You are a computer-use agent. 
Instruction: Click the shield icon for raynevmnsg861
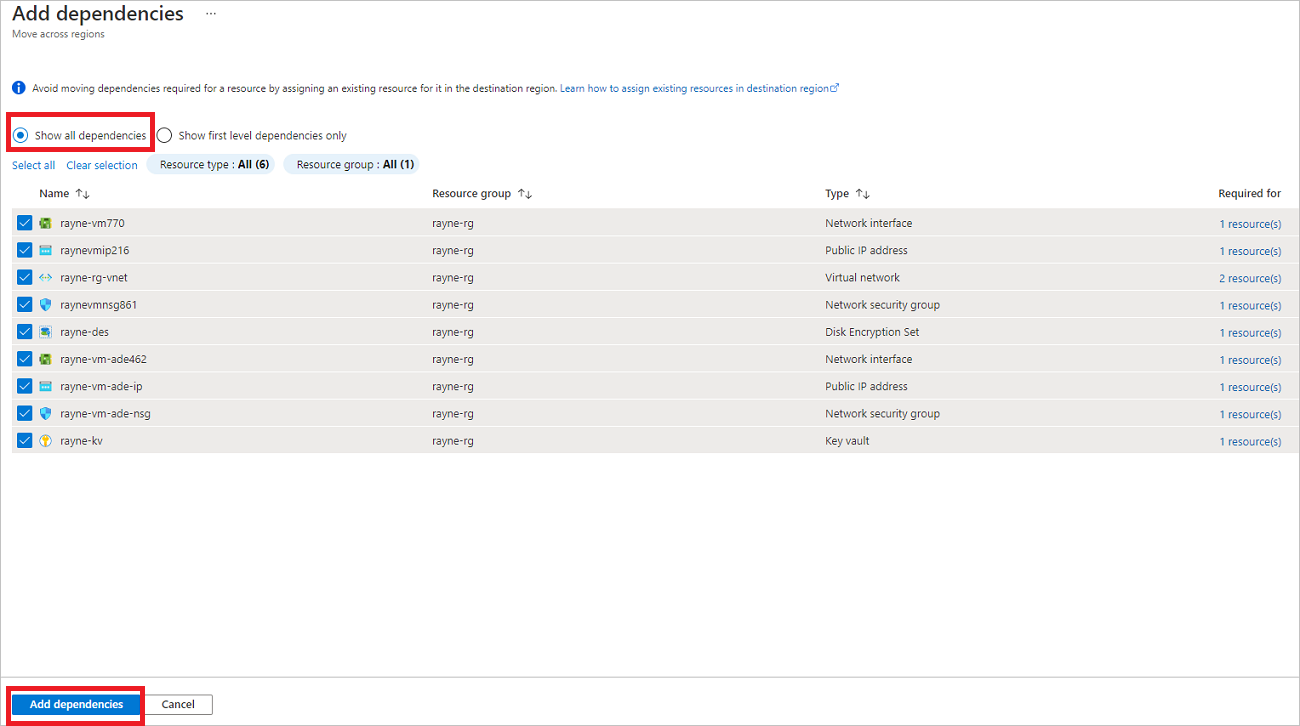coord(45,305)
